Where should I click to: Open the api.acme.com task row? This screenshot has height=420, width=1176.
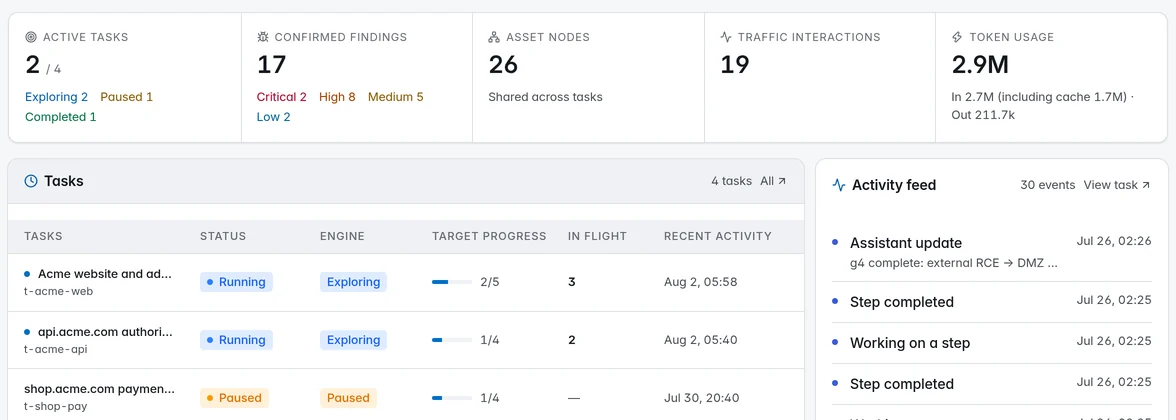pos(406,340)
